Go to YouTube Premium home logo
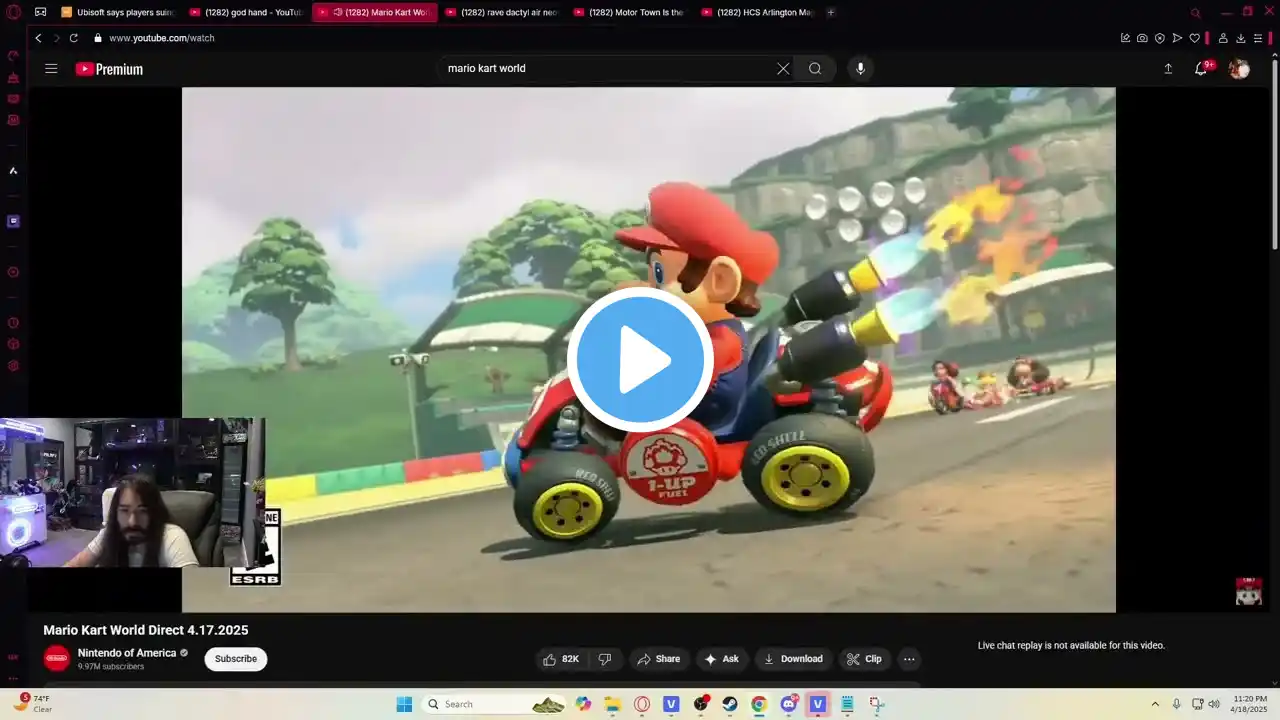 click(x=109, y=69)
